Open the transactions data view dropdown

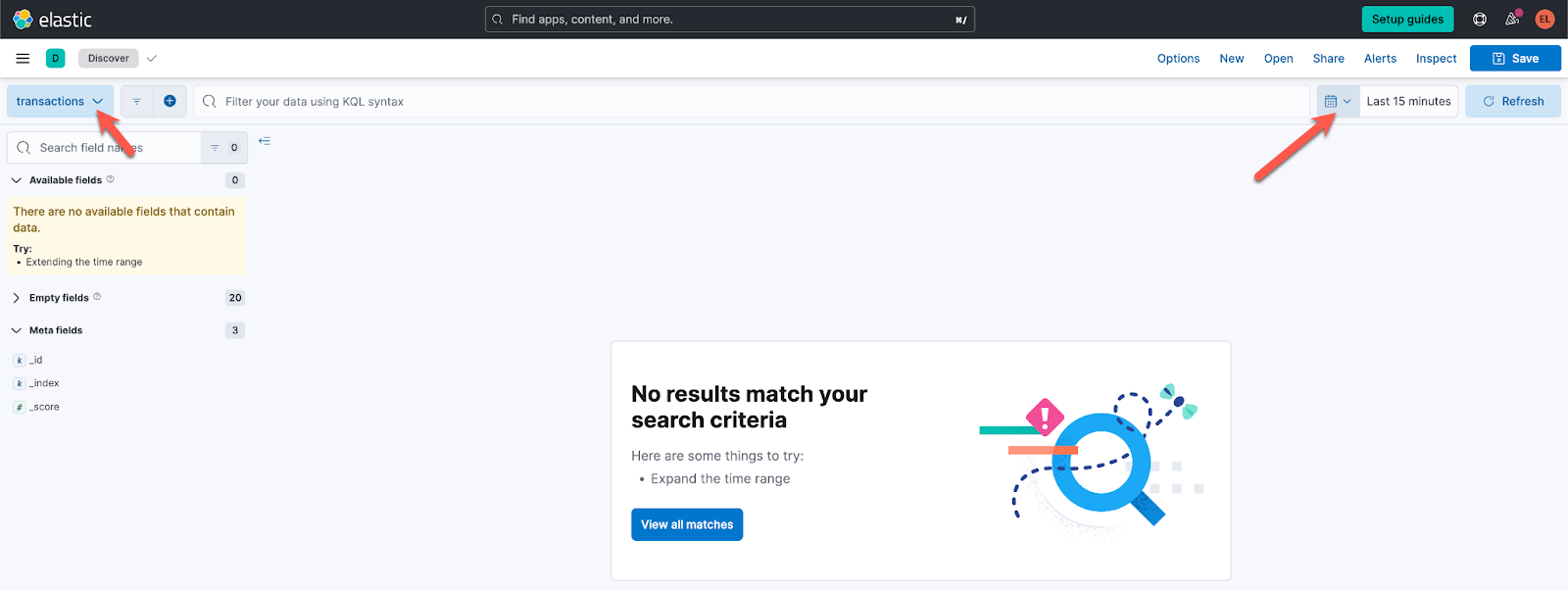(60, 101)
